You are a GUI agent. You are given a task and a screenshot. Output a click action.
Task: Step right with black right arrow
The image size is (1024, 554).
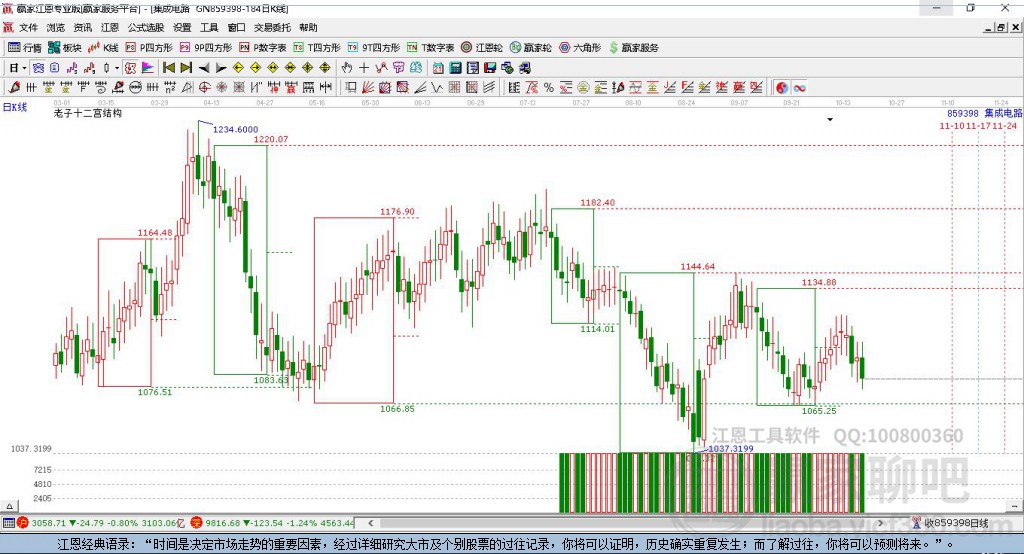221,68
